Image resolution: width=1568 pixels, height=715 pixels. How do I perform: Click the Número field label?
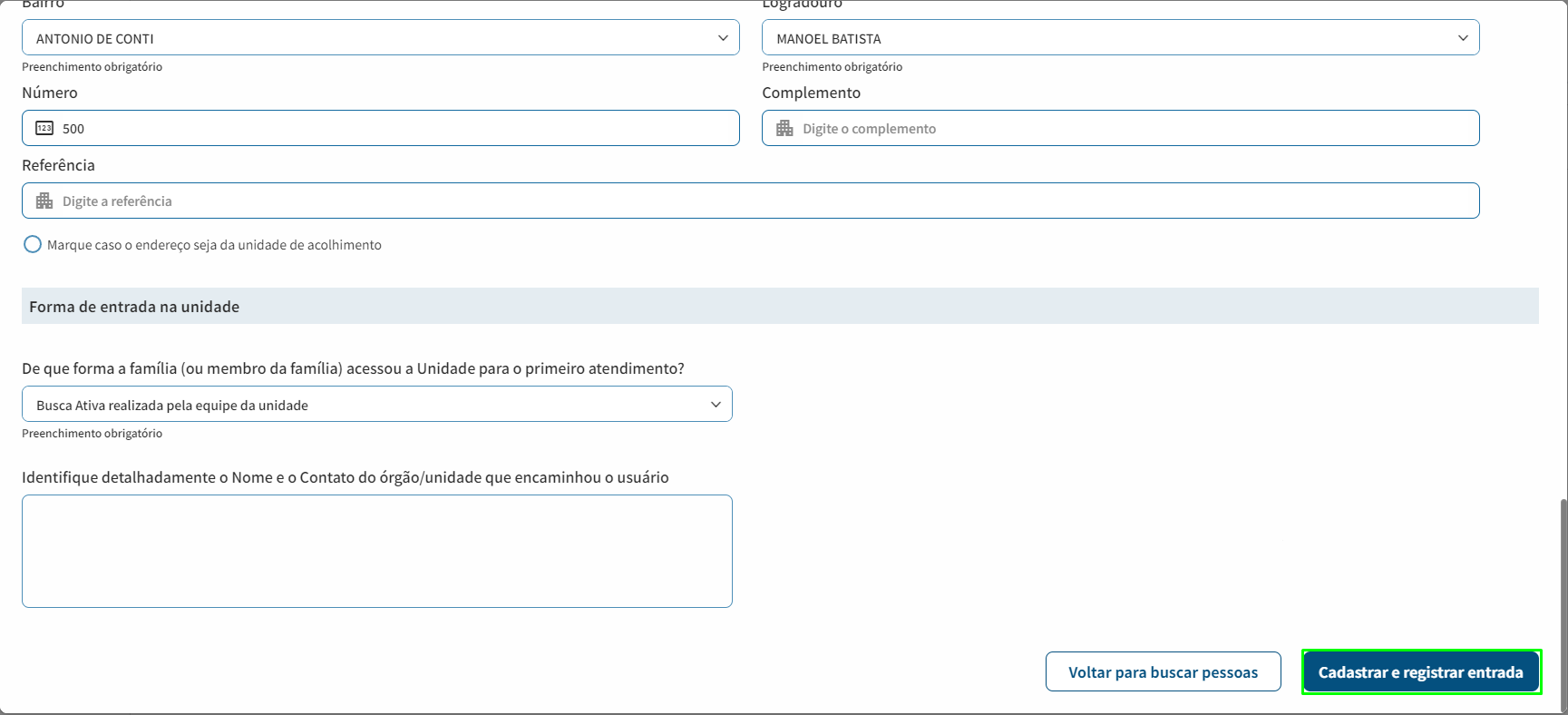point(50,93)
